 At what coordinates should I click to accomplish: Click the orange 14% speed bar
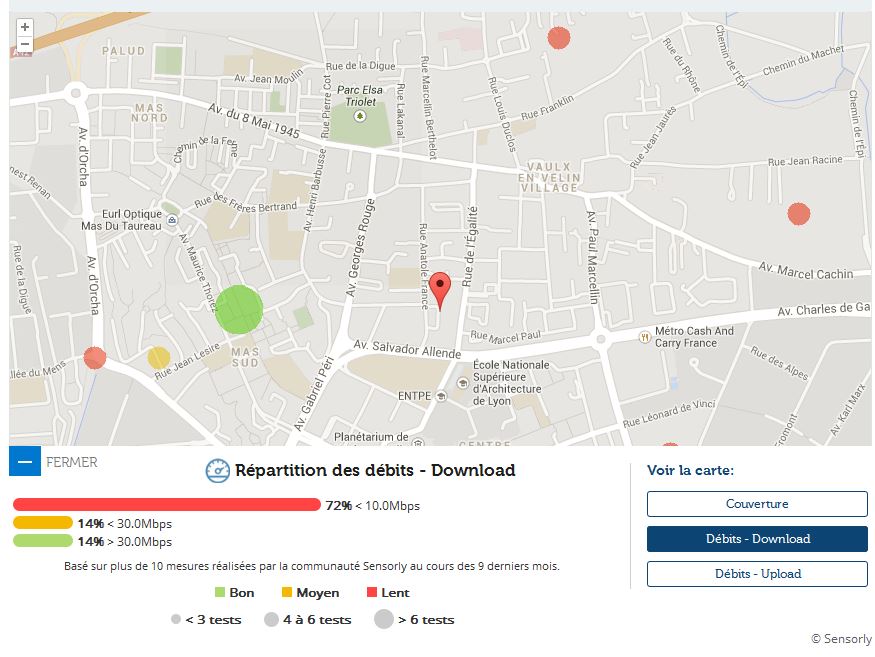[x=43, y=523]
